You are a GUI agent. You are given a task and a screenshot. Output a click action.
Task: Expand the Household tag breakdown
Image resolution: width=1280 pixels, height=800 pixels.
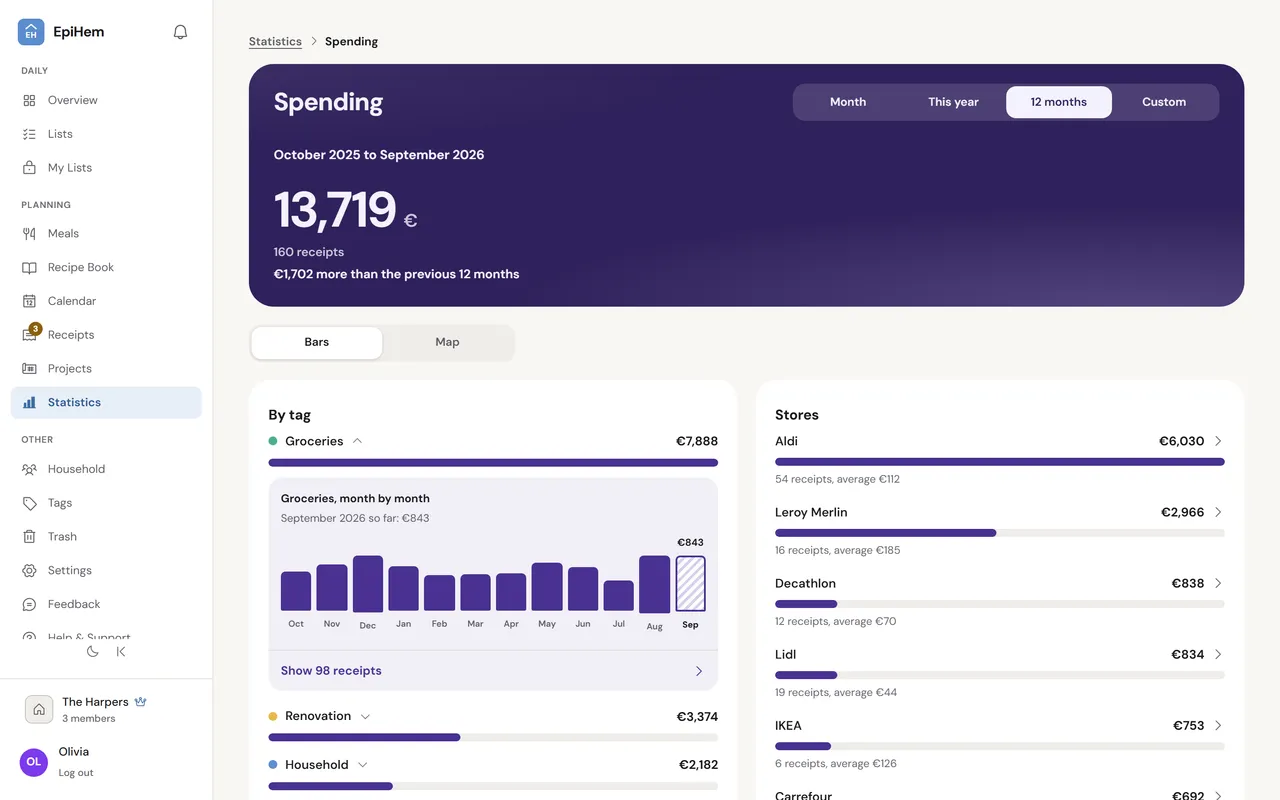[363, 765]
